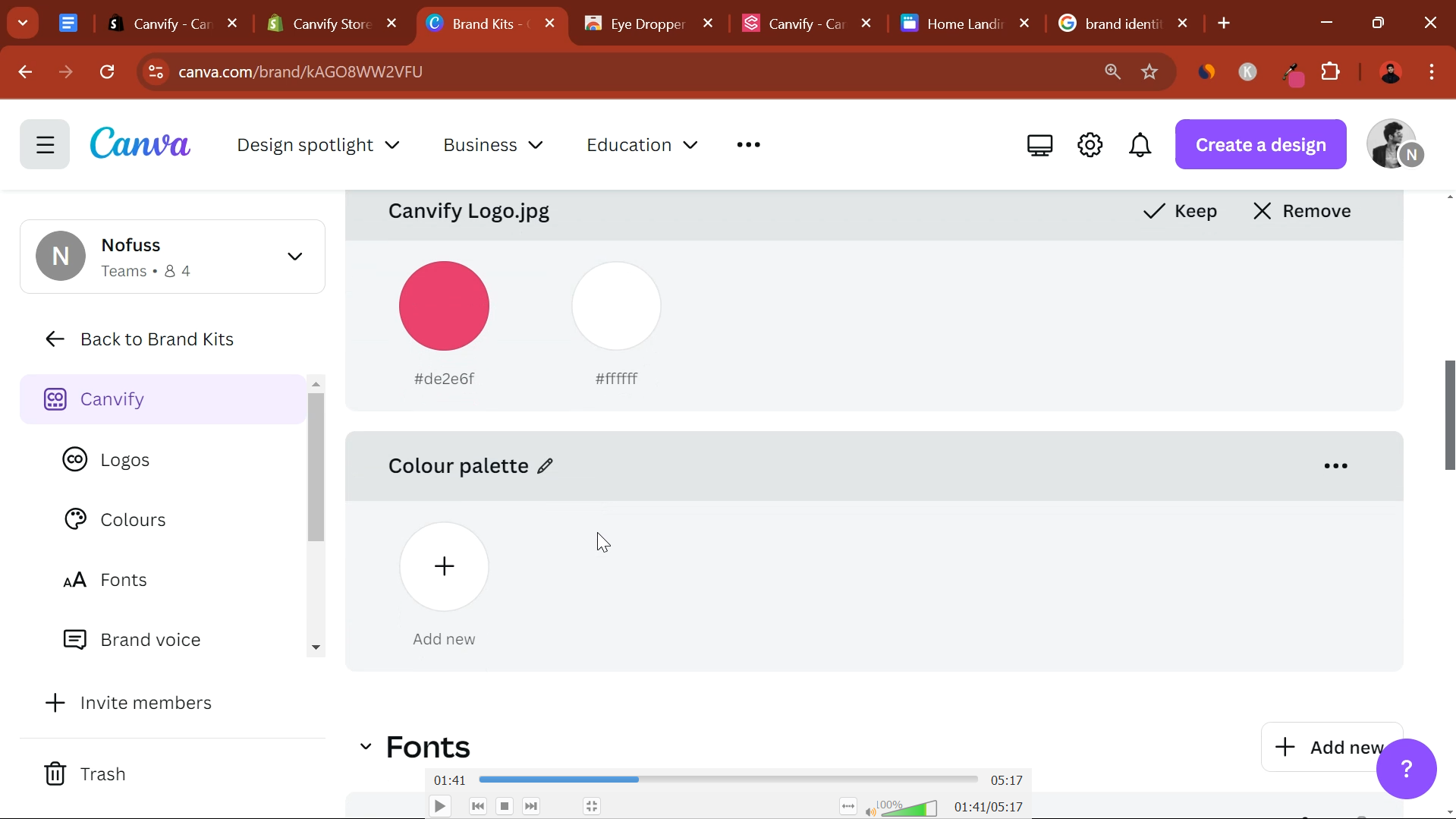Expand Education dropdown menu

pyautogui.click(x=642, y=145)
